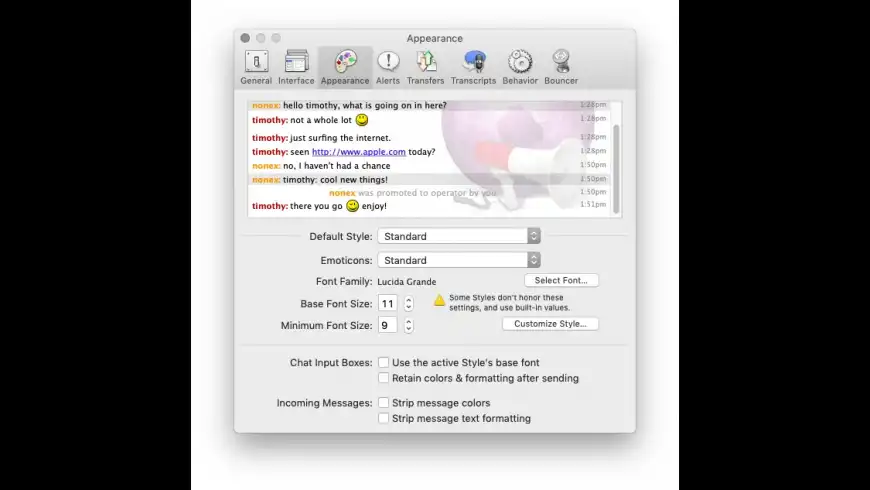Open the http://www.apple.com link

pyautogui.click(x=358, y=151)
